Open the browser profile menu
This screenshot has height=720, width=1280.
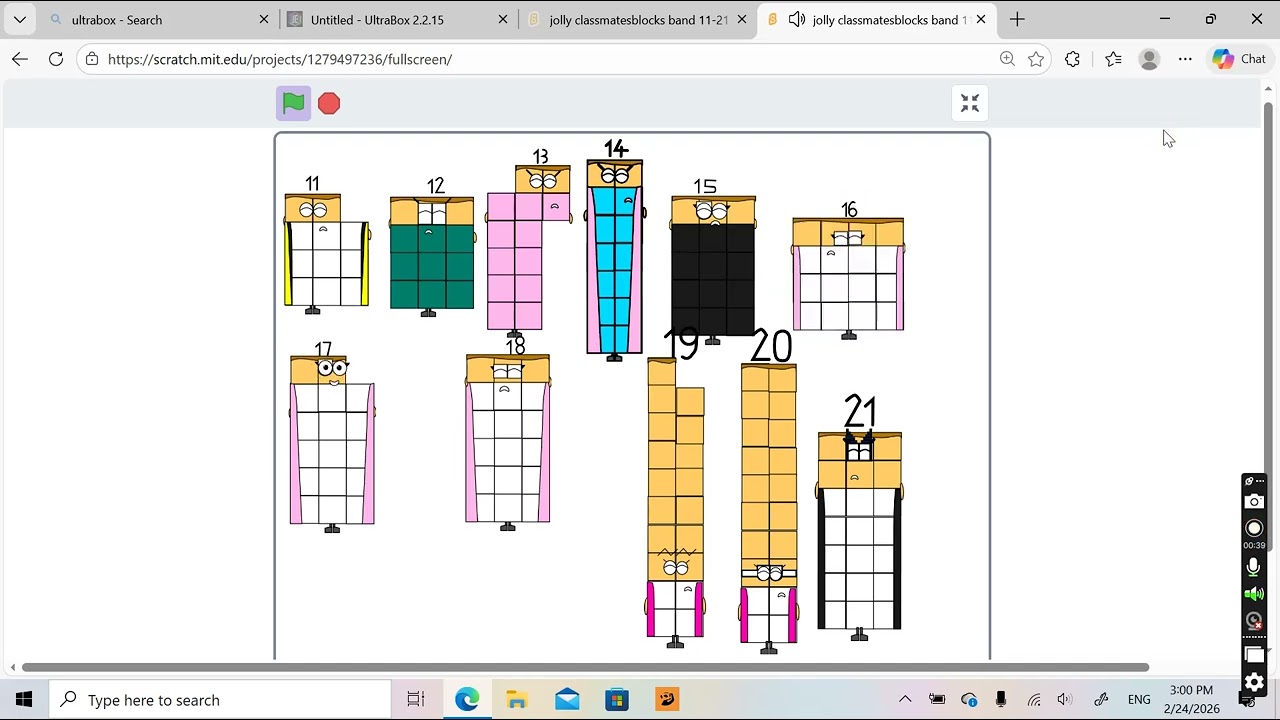pyautogui.click(x=1149, y=59)
